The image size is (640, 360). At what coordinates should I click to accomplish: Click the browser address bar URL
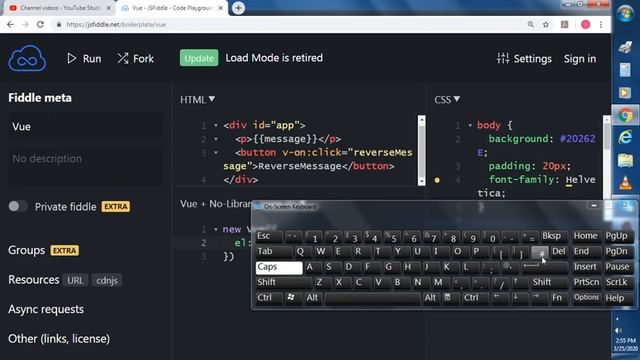point(116,24)
